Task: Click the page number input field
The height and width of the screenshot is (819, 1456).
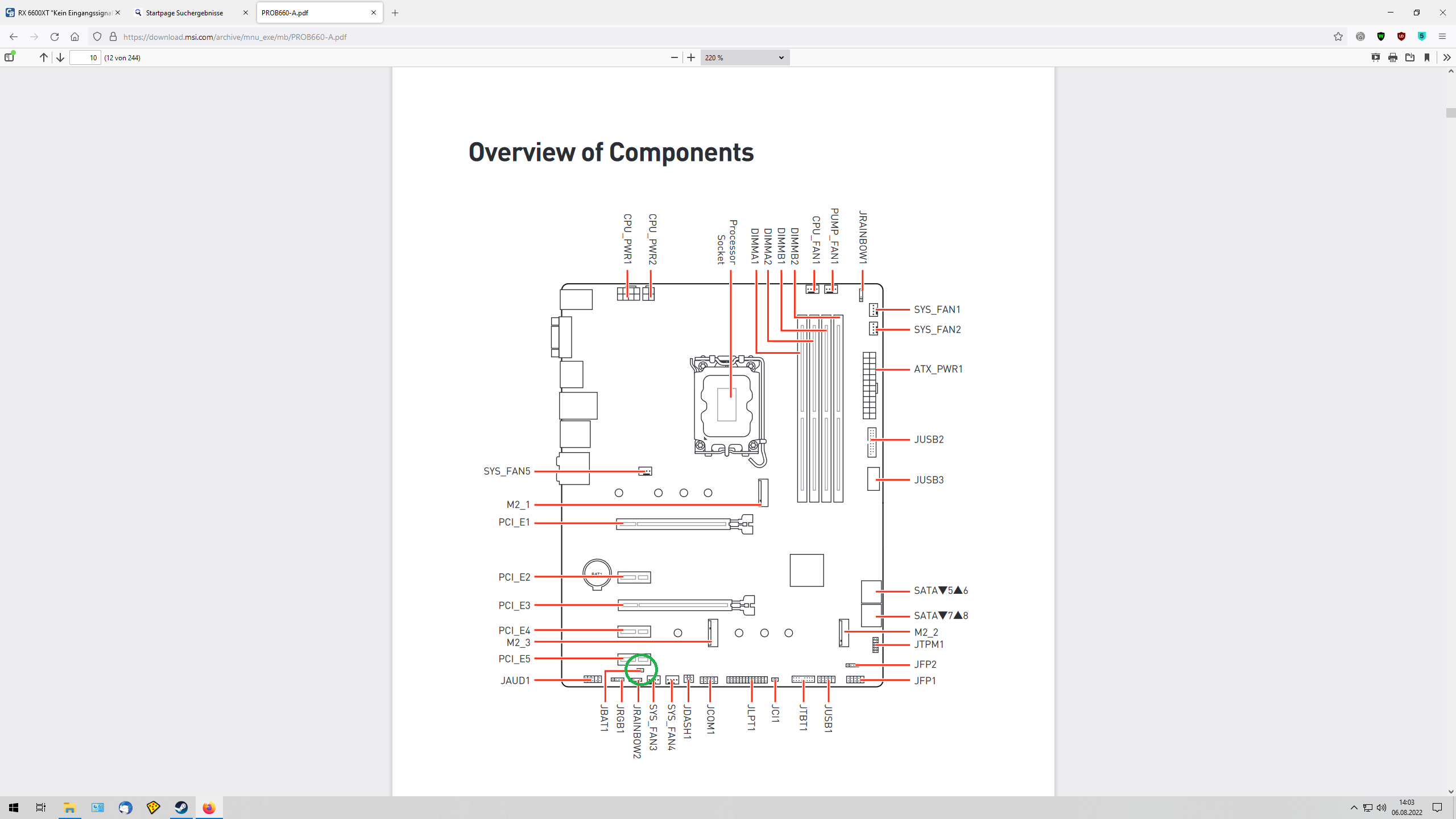Action: click(x=84, y=57)
